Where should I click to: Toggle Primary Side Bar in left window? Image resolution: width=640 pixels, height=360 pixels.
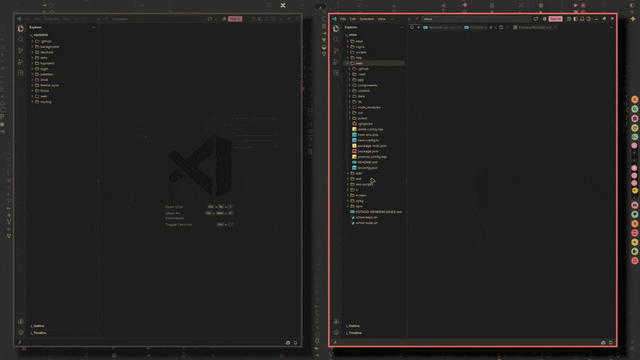point(260,19)
